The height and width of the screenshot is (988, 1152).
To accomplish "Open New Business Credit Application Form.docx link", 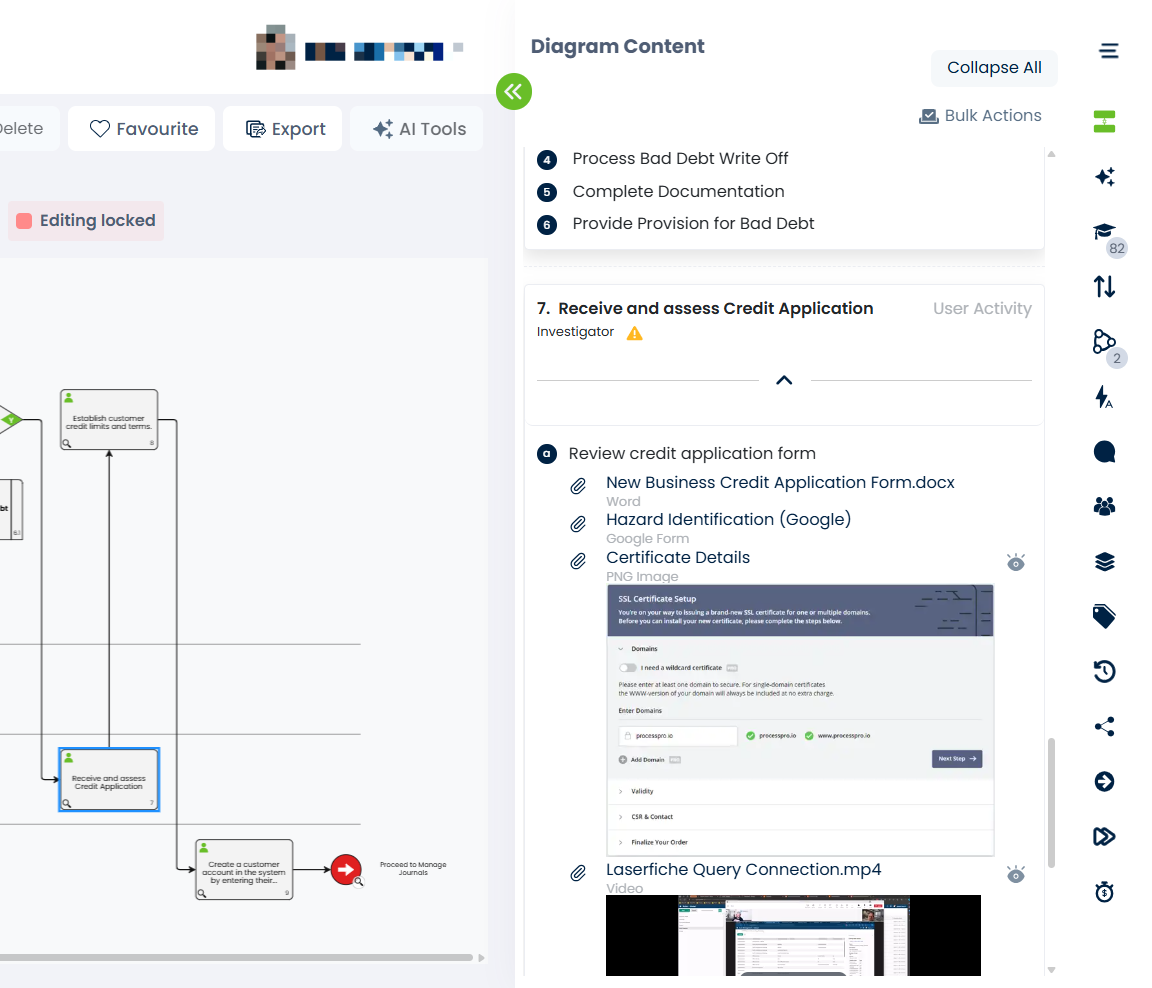I will click(x=780, y=482).
